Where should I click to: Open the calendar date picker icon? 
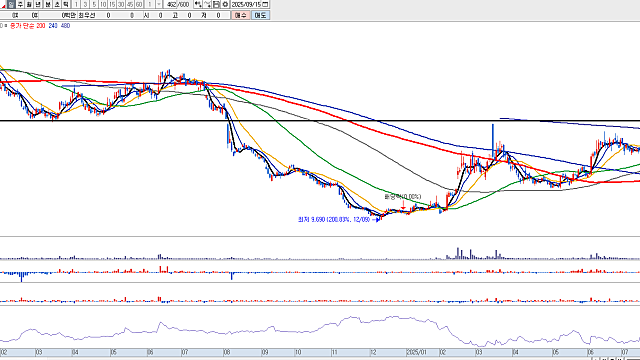(265, 4)
